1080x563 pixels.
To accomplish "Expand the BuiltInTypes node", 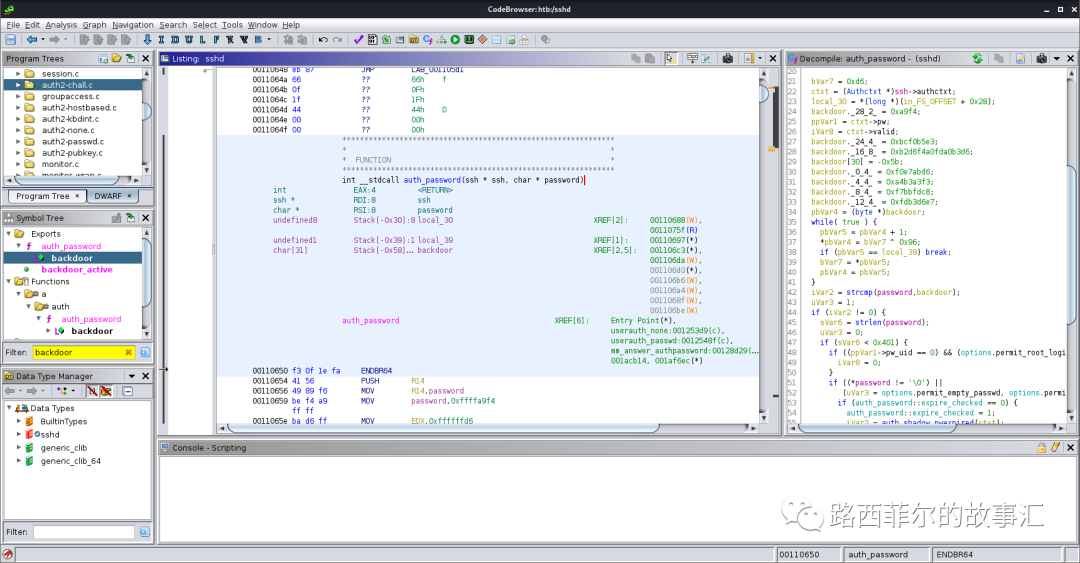I will tap(18, 422).
